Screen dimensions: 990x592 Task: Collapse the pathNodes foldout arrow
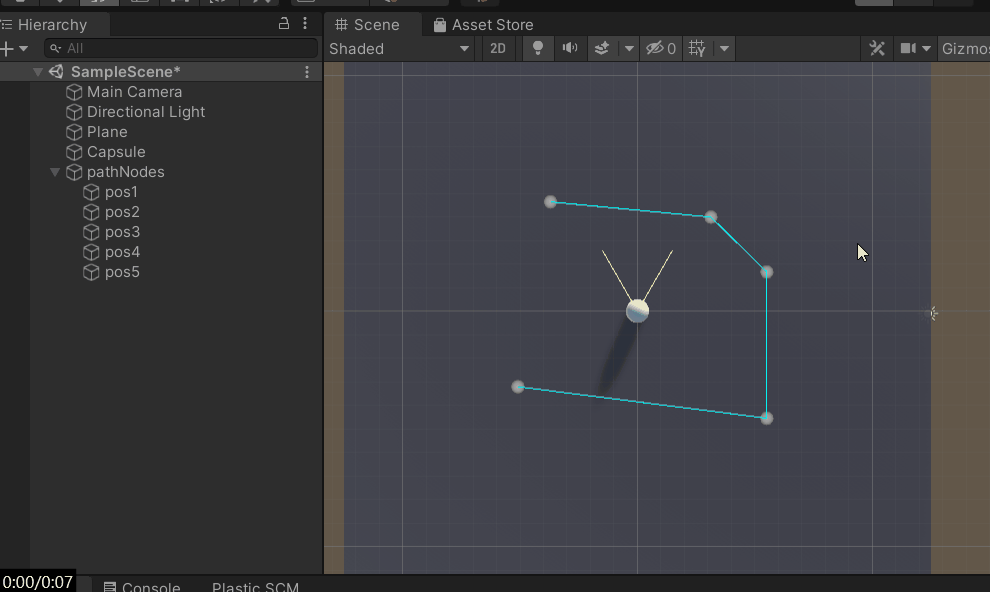(55, 172)
